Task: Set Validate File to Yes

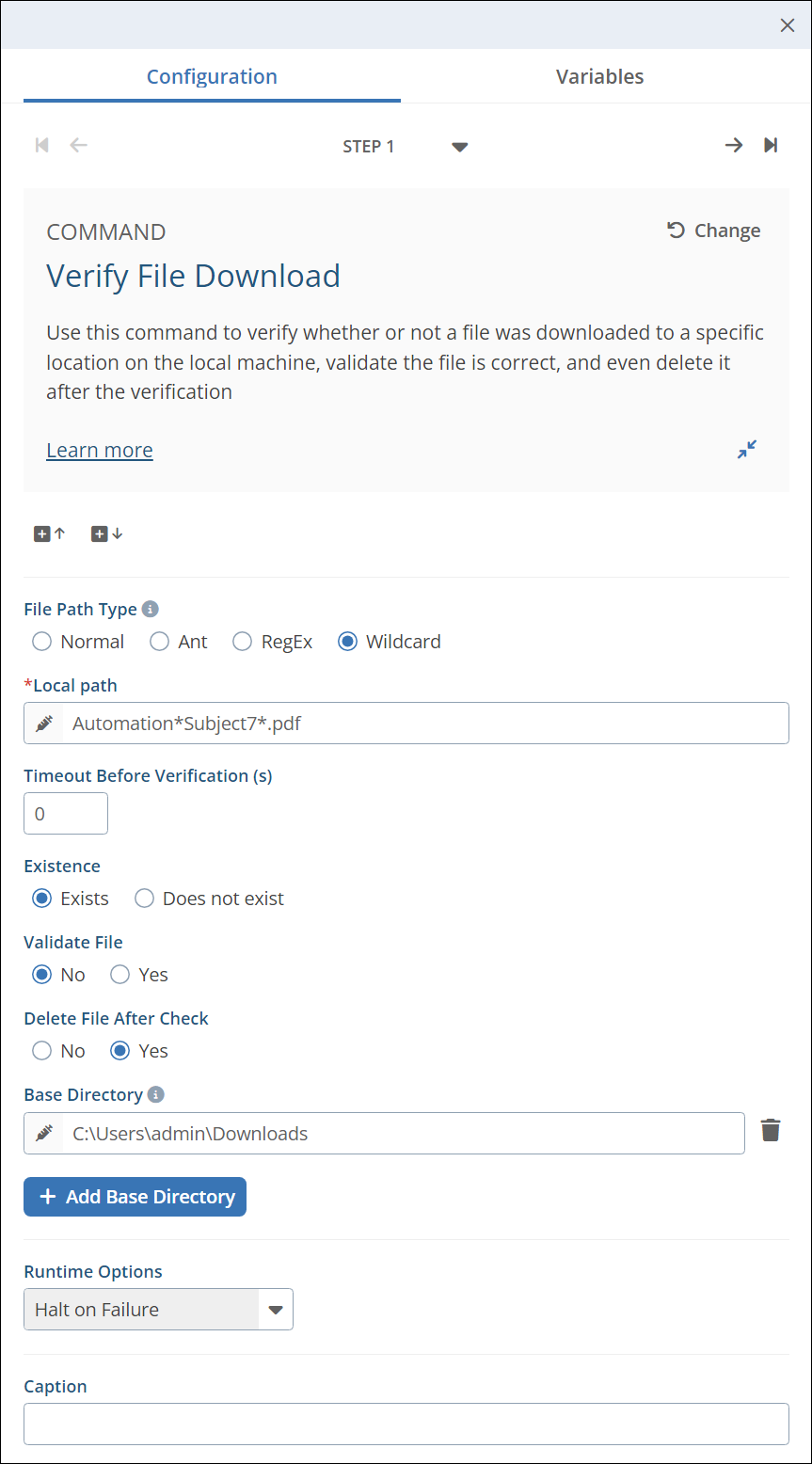Action: [x=120, y=975]
